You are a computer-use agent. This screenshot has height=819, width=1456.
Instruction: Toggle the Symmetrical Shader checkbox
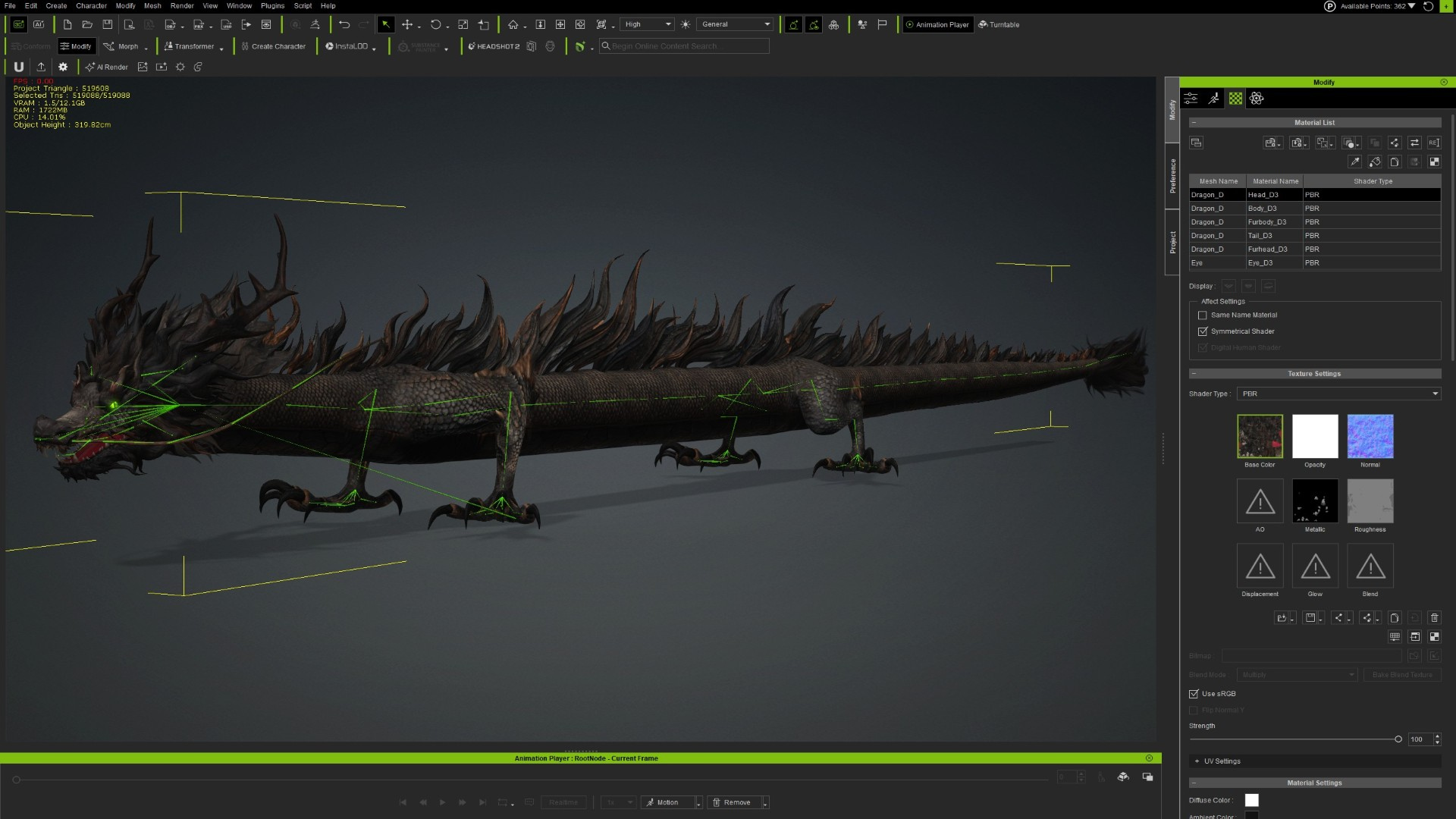pos(1202,331)
